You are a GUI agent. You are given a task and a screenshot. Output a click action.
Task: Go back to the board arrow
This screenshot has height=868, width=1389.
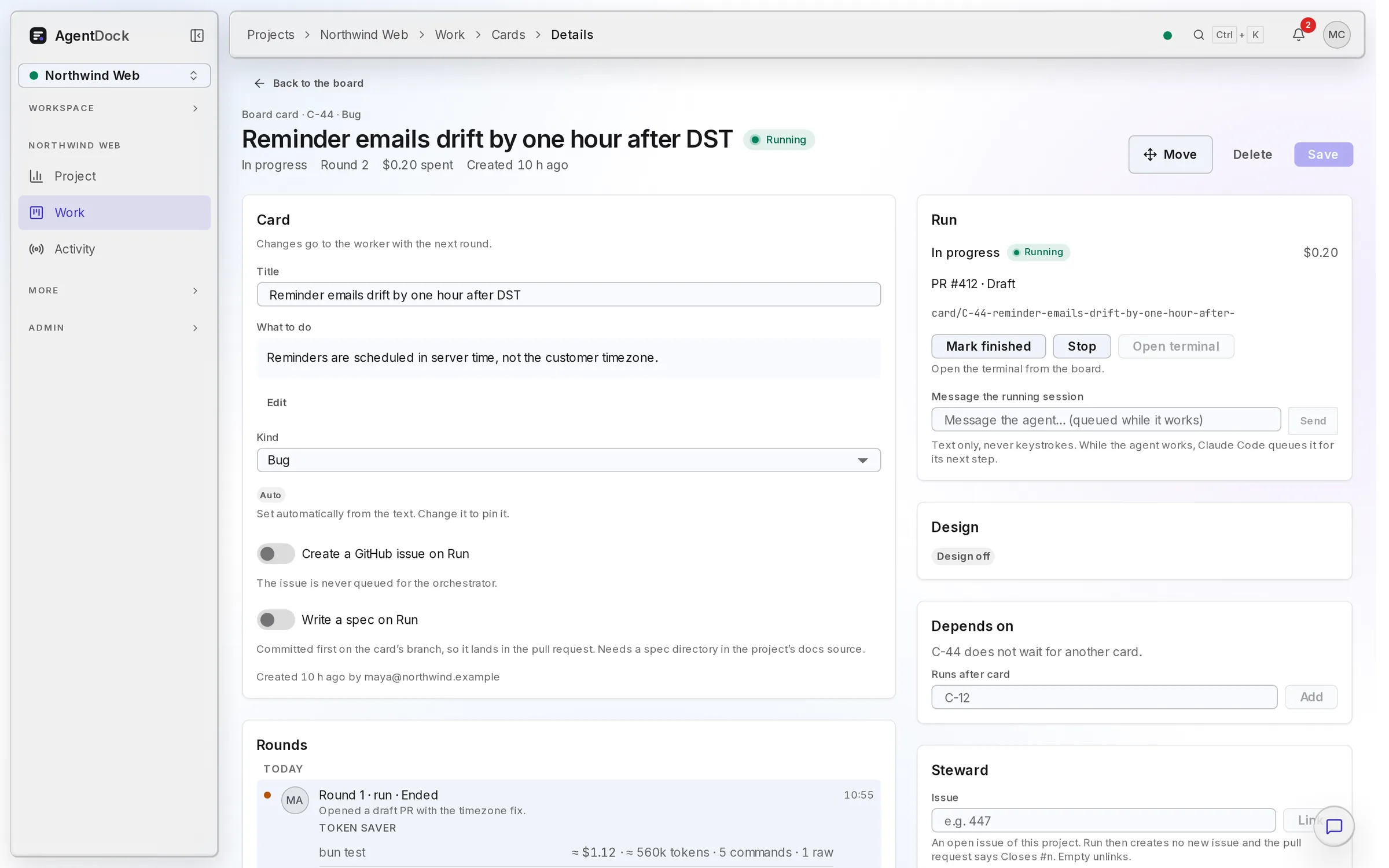pyautogui.click(x=259, y=83)
